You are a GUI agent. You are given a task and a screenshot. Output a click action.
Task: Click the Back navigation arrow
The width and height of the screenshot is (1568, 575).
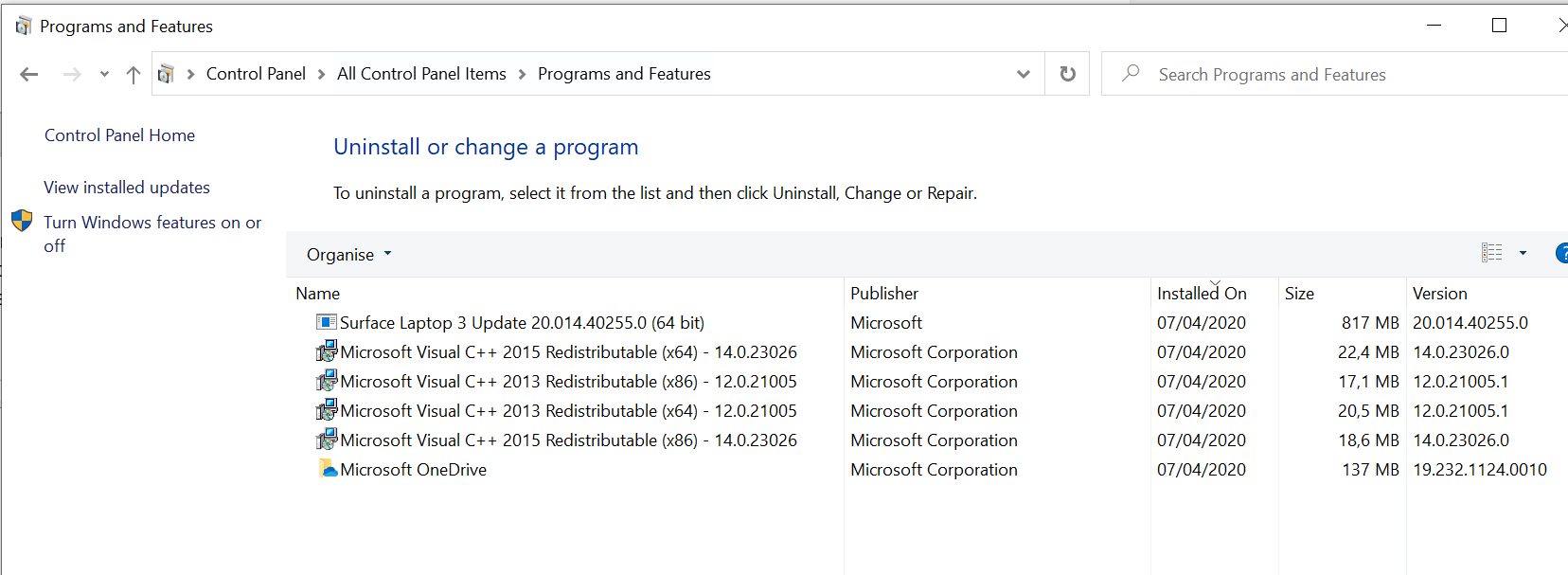click(29, 74)
